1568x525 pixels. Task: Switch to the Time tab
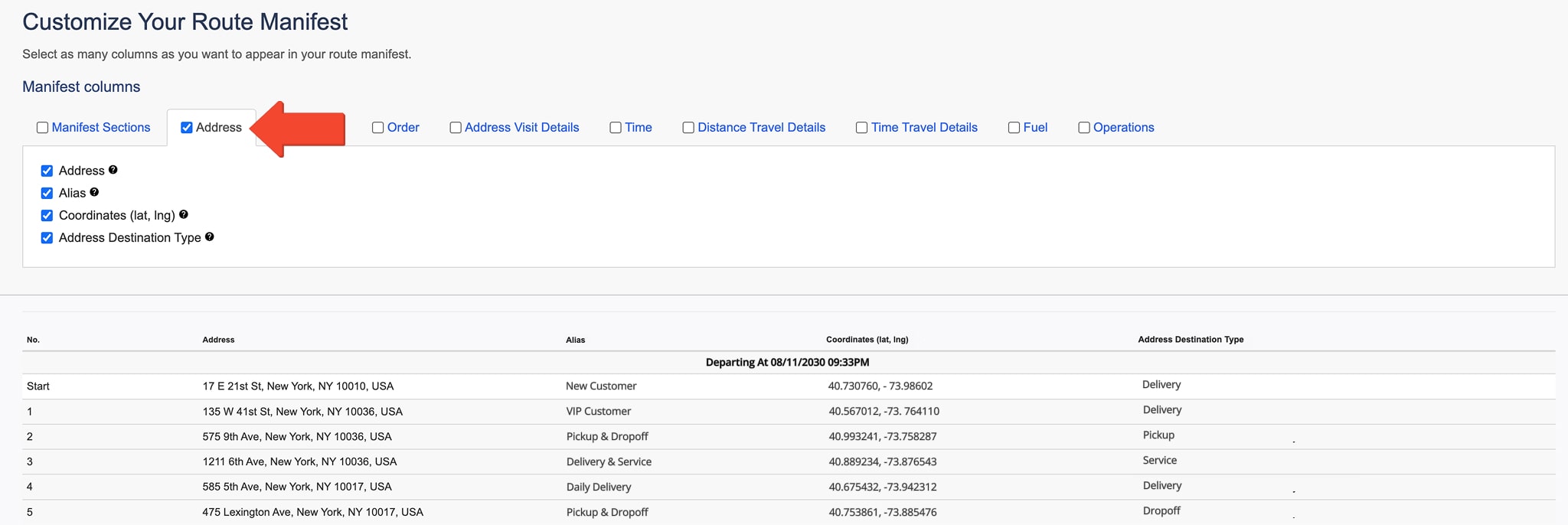click(x=639, y=128)
